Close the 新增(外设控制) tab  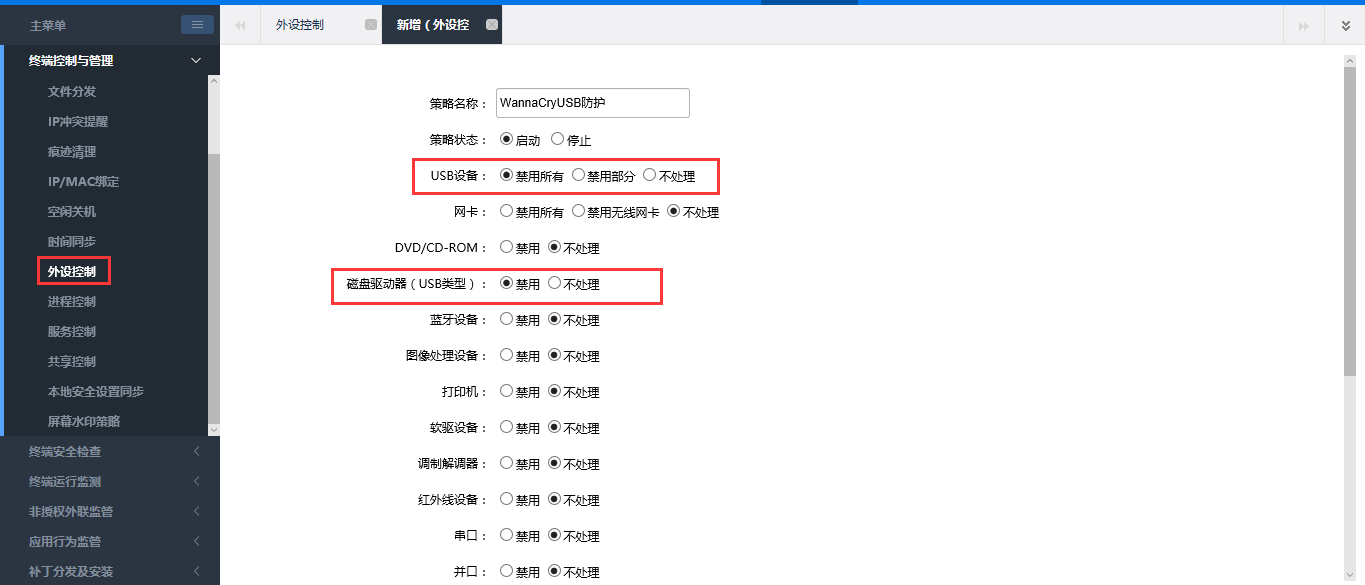491,25
